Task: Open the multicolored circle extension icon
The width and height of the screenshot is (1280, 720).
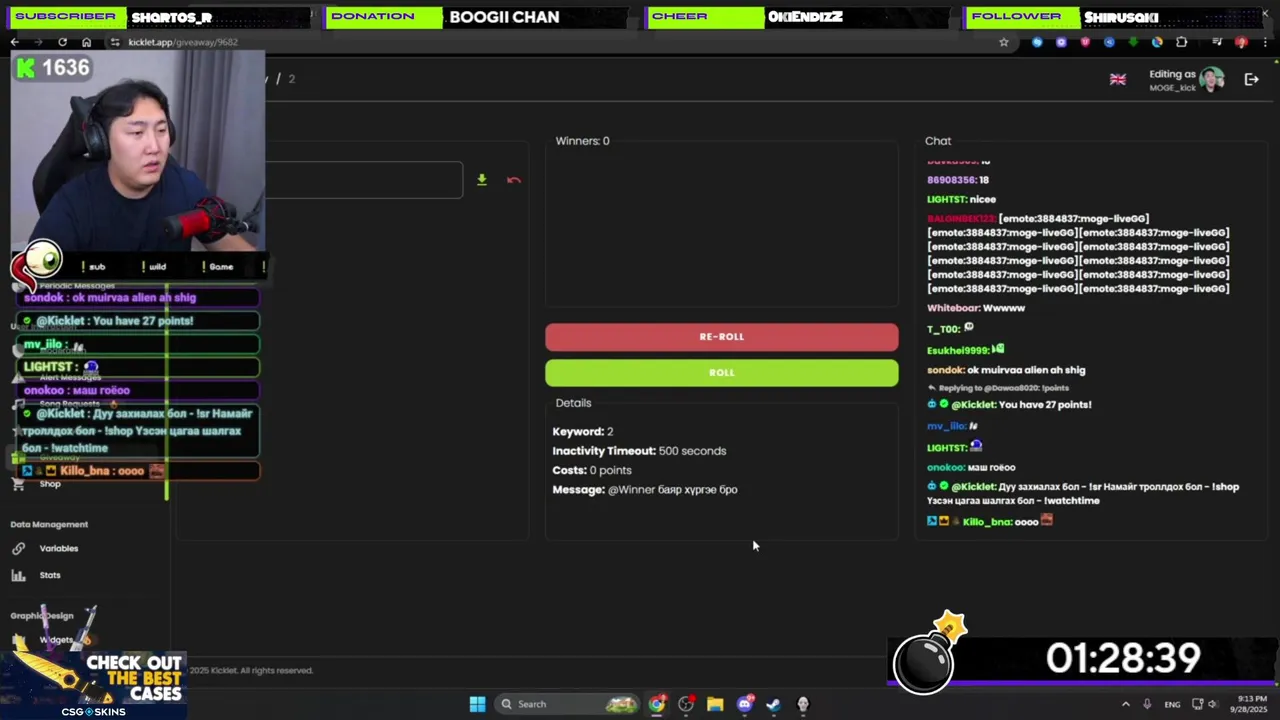Action: 1157,42
